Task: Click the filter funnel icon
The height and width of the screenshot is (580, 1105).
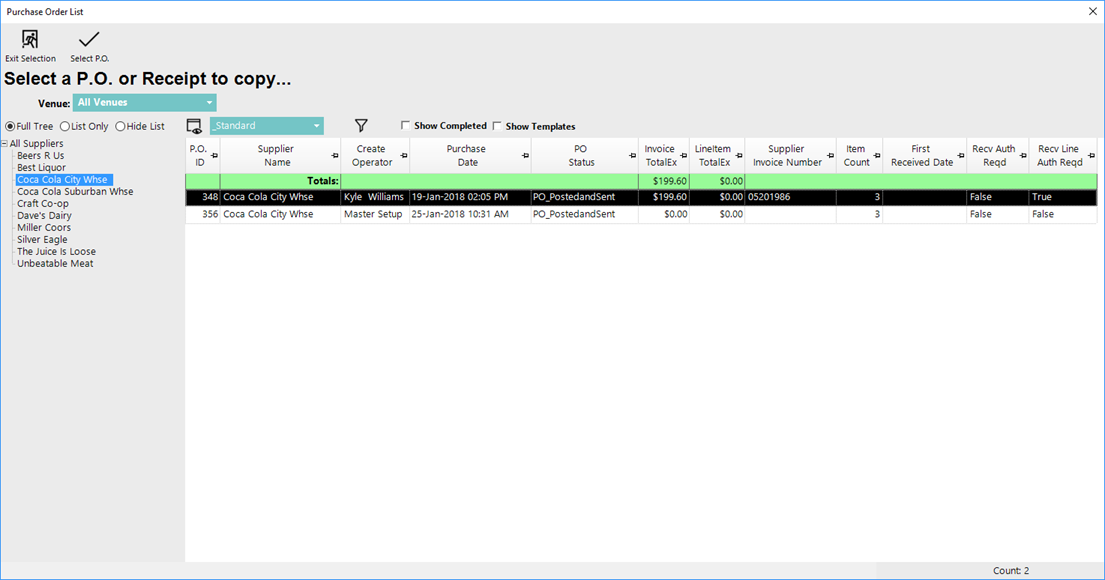Action: pyautogui.click(x=362, y=126)
